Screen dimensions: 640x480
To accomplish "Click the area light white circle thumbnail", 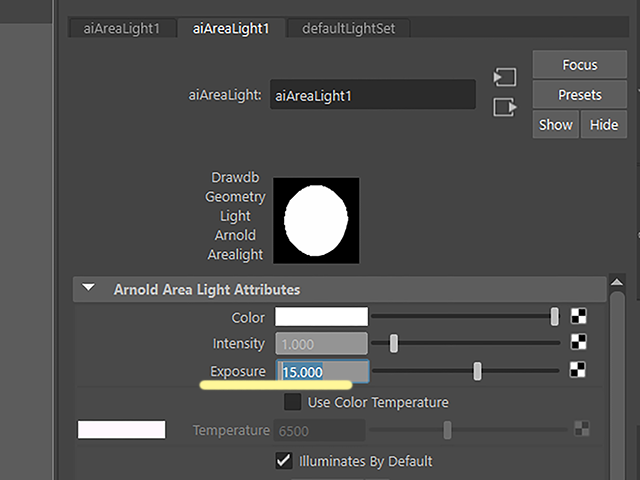I will point(316,220).
